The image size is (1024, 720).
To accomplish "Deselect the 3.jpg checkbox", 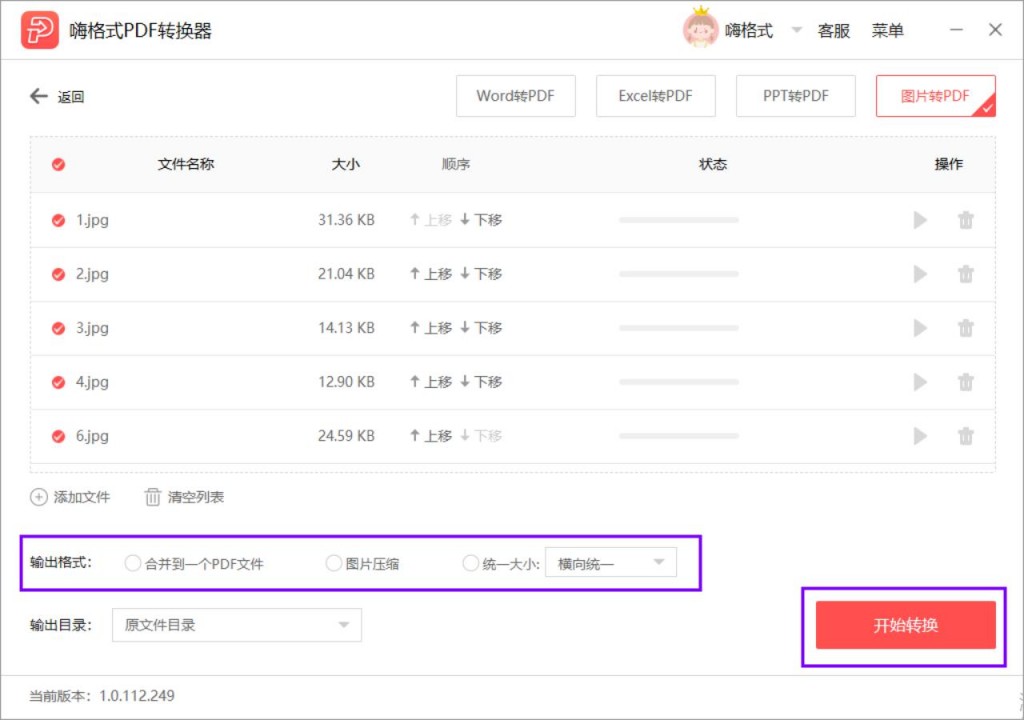I will tap(58, 328).
